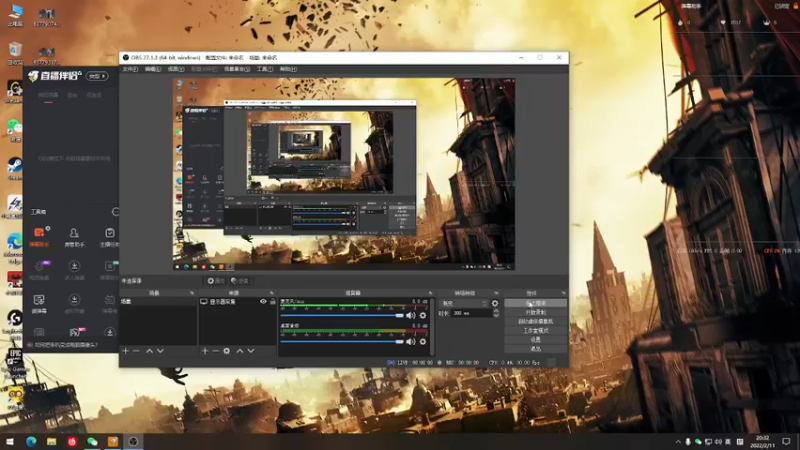Screen dimensions: 800x450
Task: Open desktop audio channel settings gear
Action: pos(423,341)
